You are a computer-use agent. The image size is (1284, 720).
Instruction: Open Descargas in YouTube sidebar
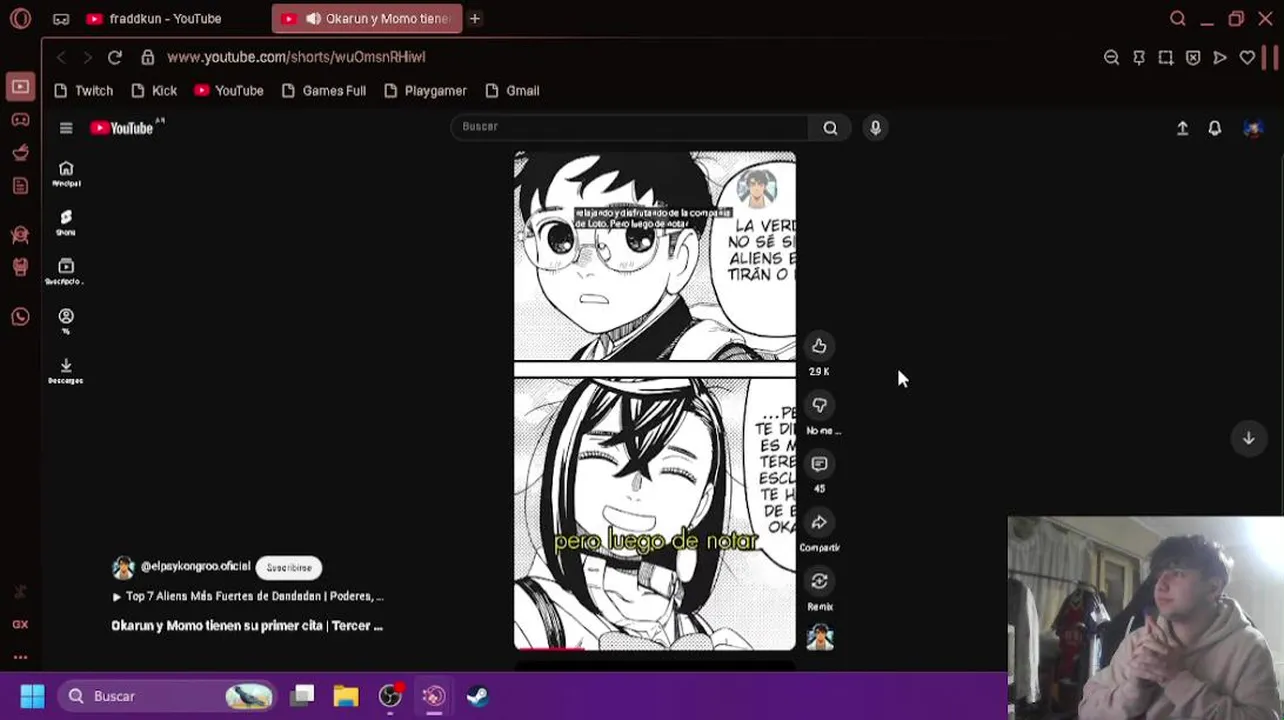pos(66,370)
